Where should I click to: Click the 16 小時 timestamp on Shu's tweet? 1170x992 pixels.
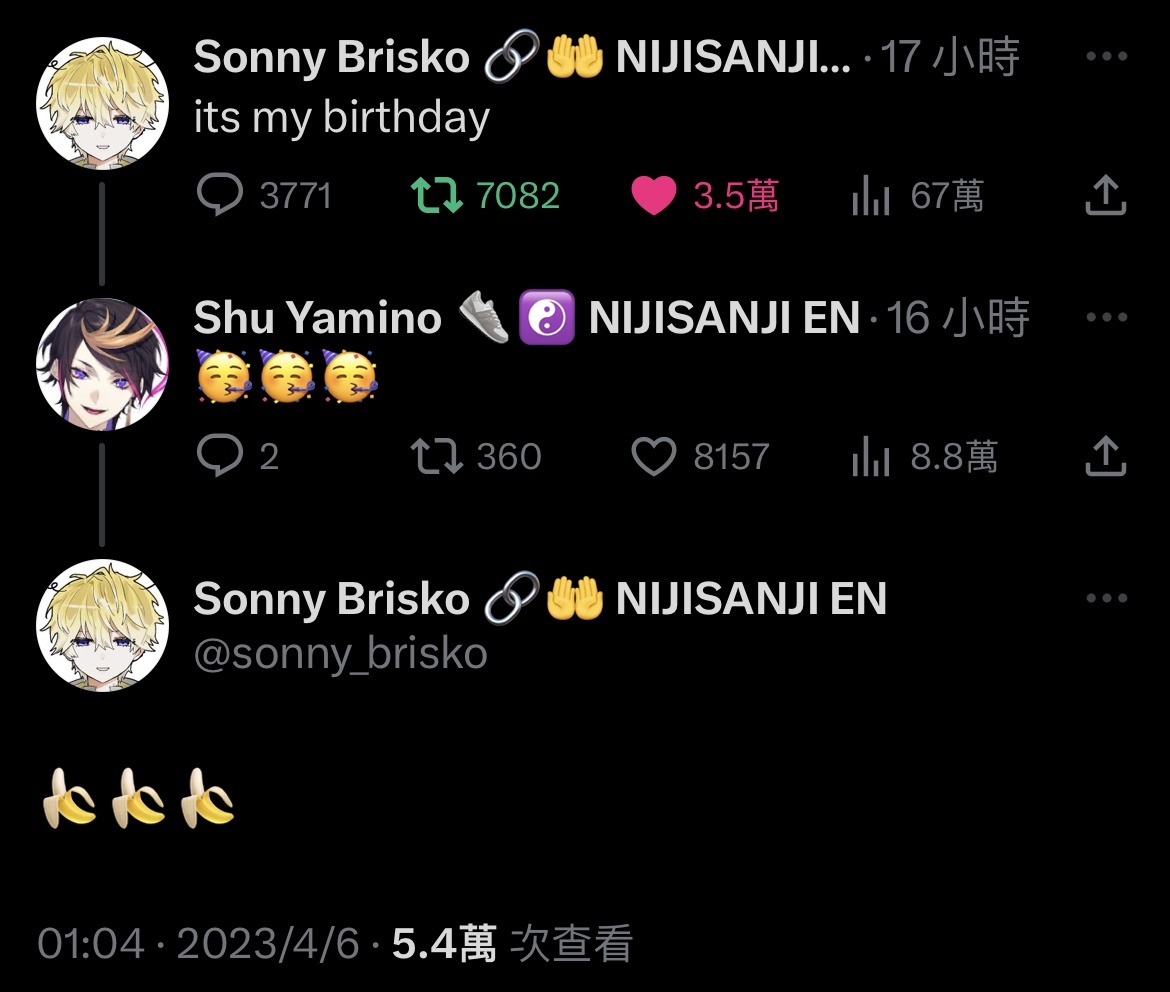pos(957,317)
